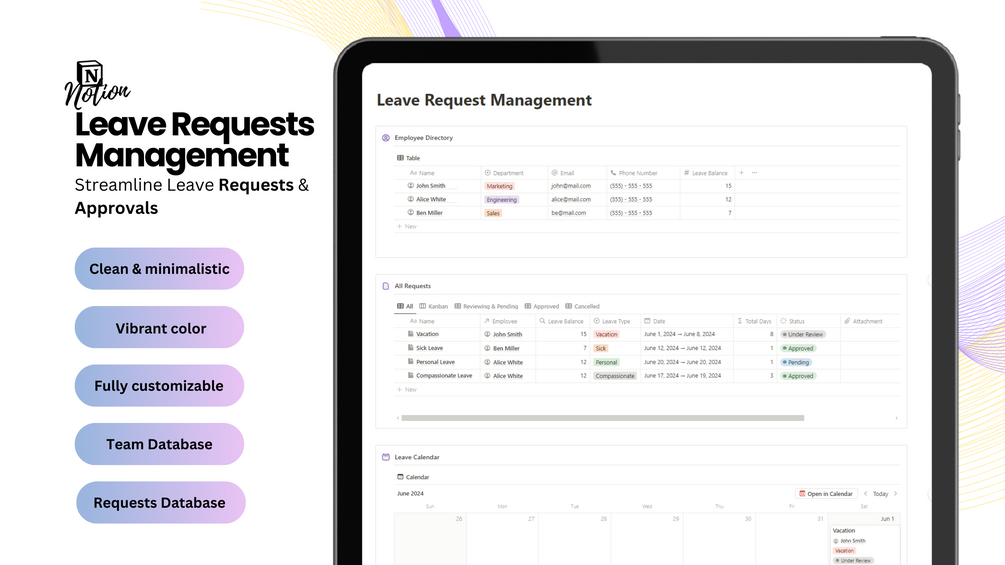Open the Phone Number column header menu
Image resolution: width=1005 pixels, height=565 pixels.
(633, 173)
